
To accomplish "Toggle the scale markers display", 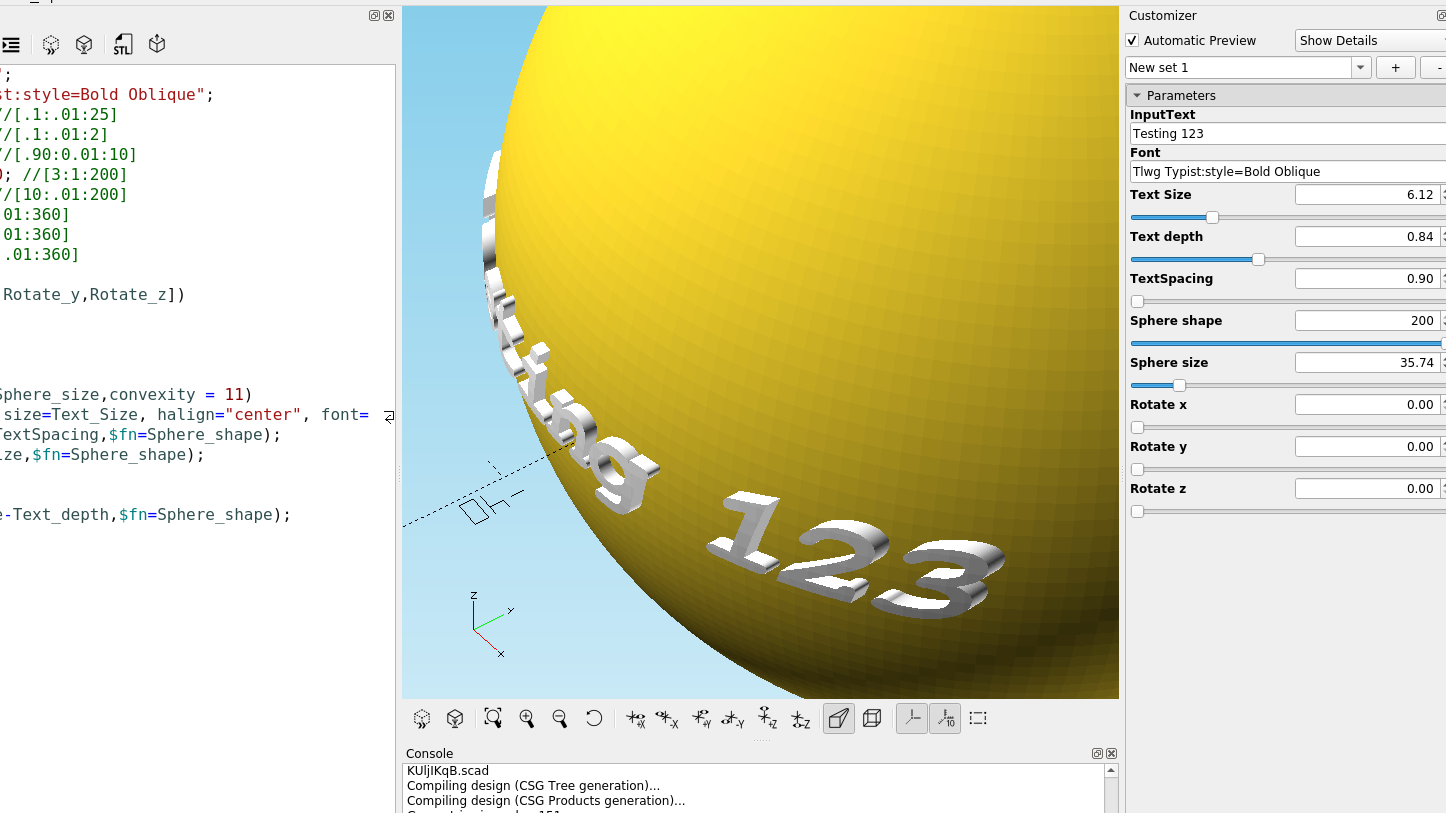I will click(x=945, y=718).
